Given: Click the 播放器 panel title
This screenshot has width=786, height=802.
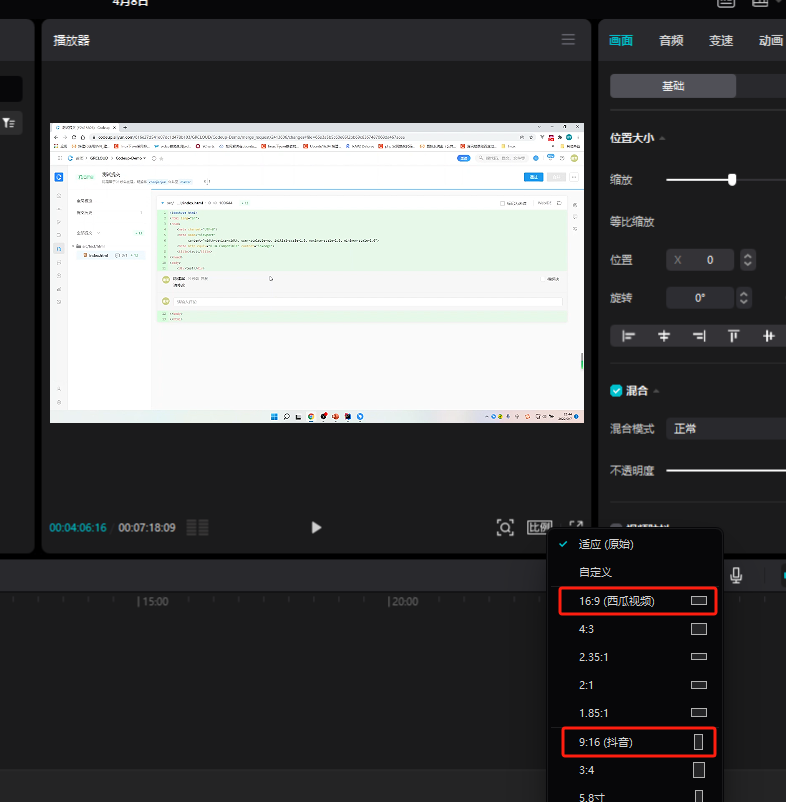Looking at the screenshot, I should tap(72, 40).
